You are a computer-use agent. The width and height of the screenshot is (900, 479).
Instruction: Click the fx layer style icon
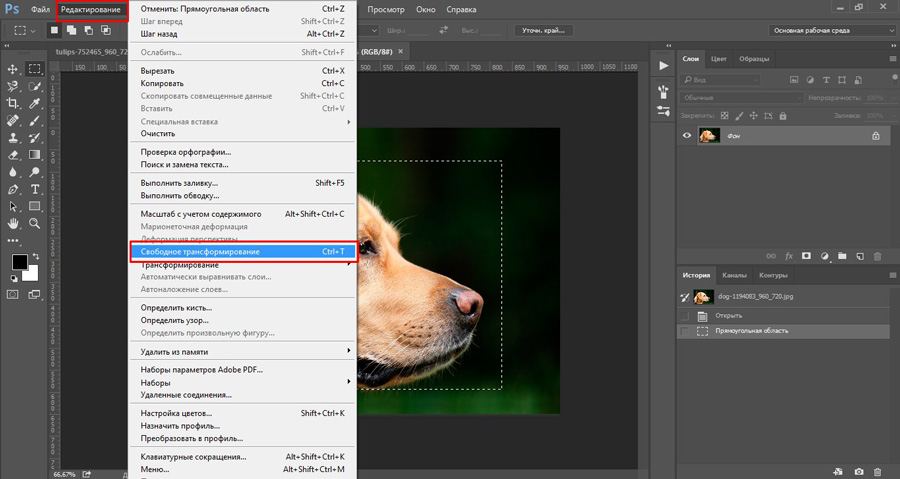(x=789, y=256)
